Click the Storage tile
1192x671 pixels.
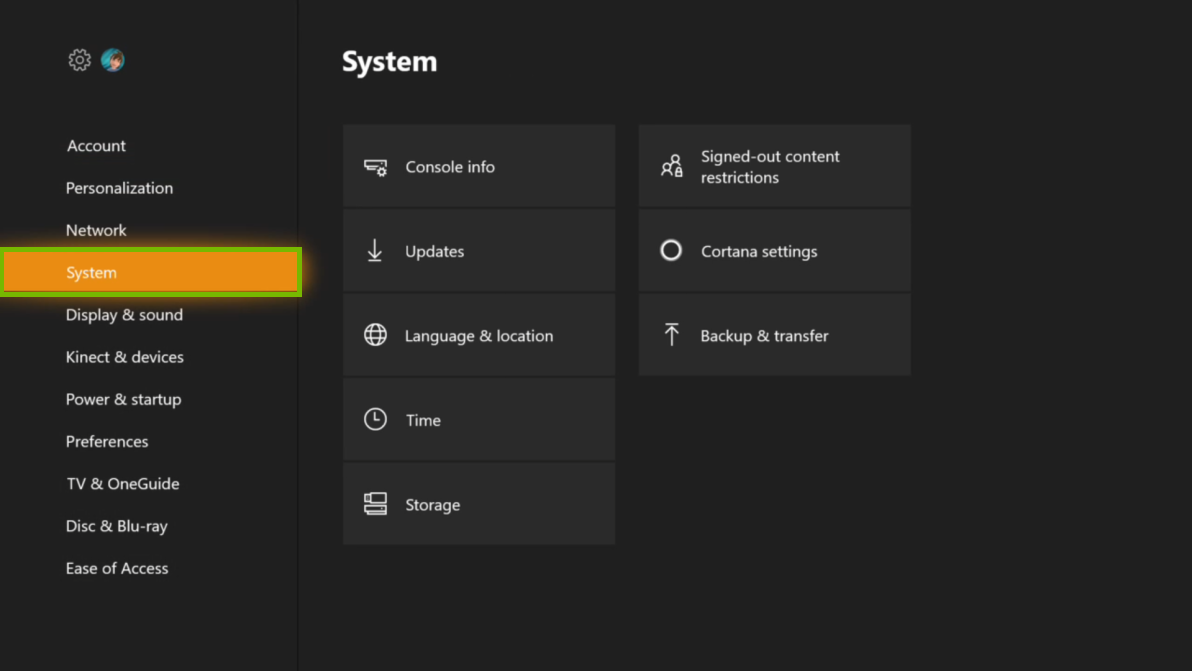click(479, 504)
